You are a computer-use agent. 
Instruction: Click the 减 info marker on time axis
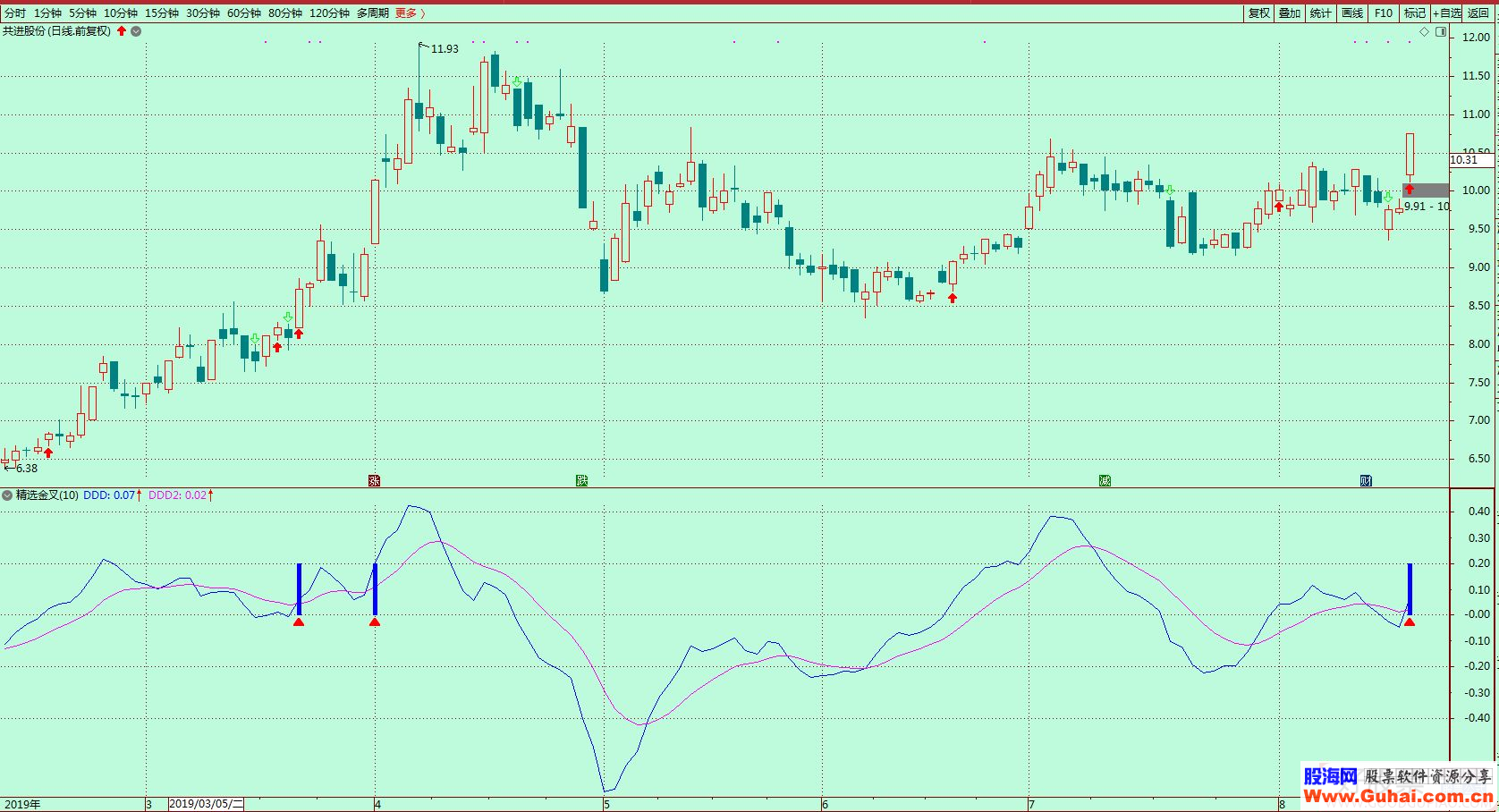[1105, 480]
